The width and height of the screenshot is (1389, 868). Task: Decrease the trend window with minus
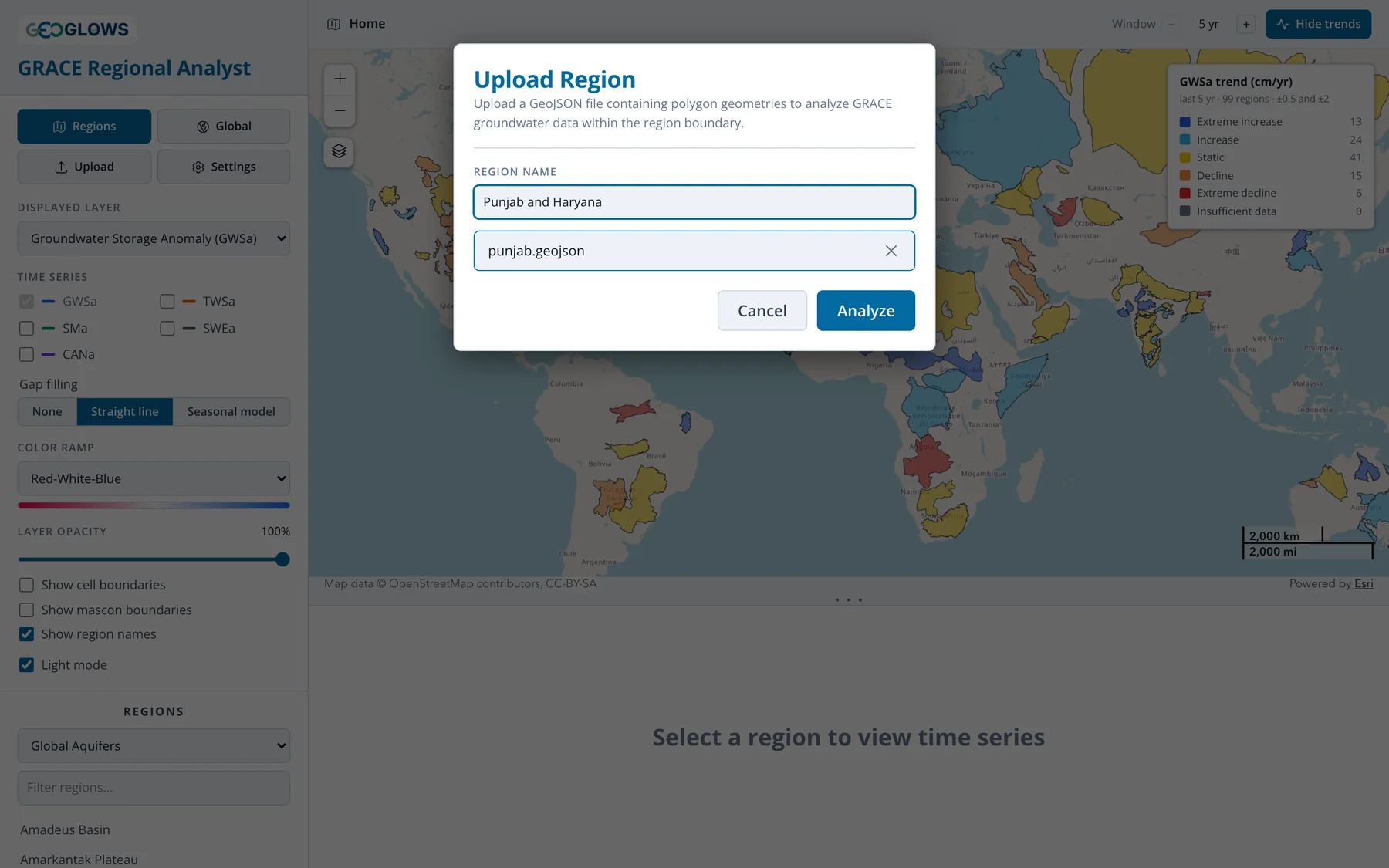pos(1171,24)
